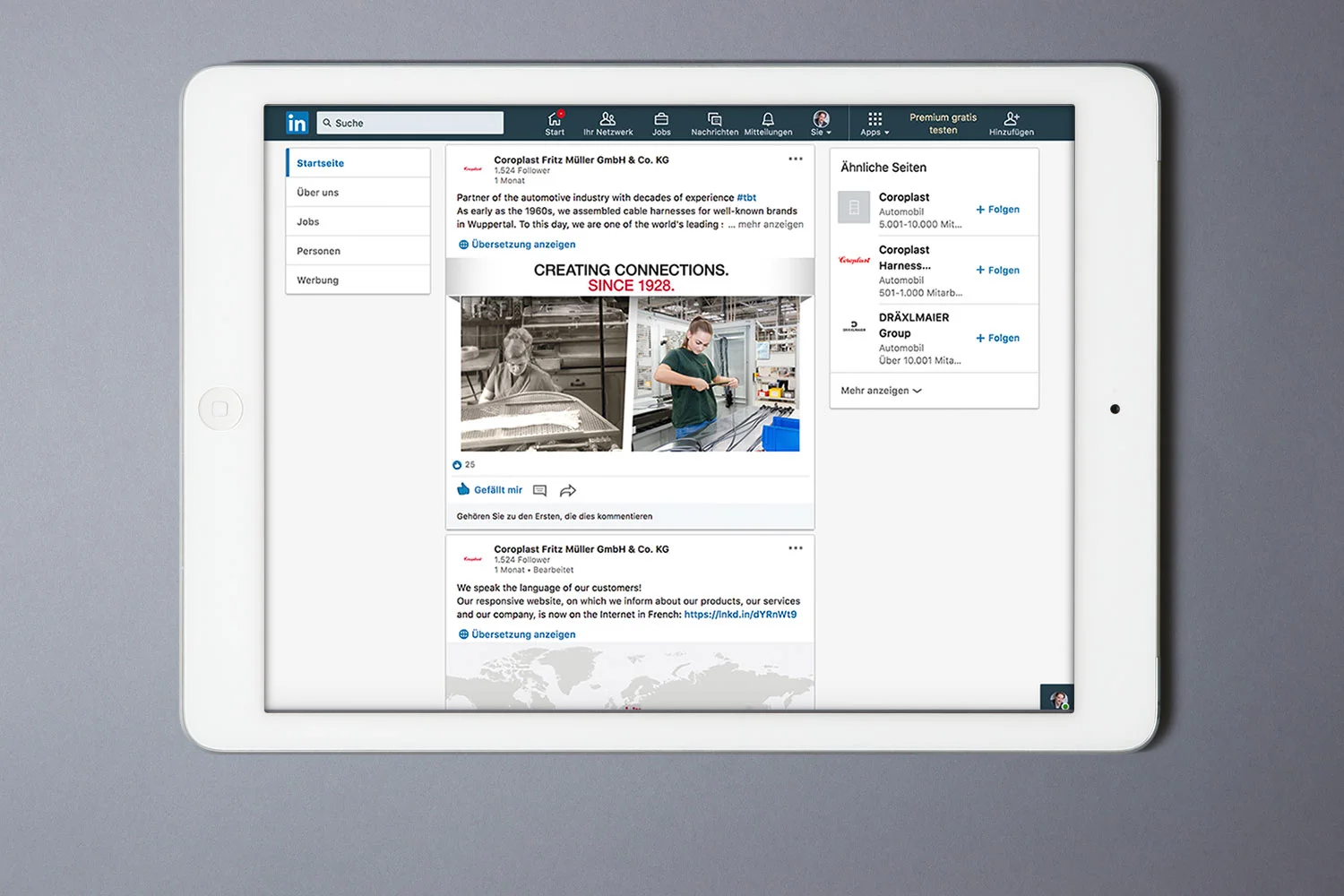Open first post's company name heading
This screenshot has height=896, width=1344.
pos(582,160)
